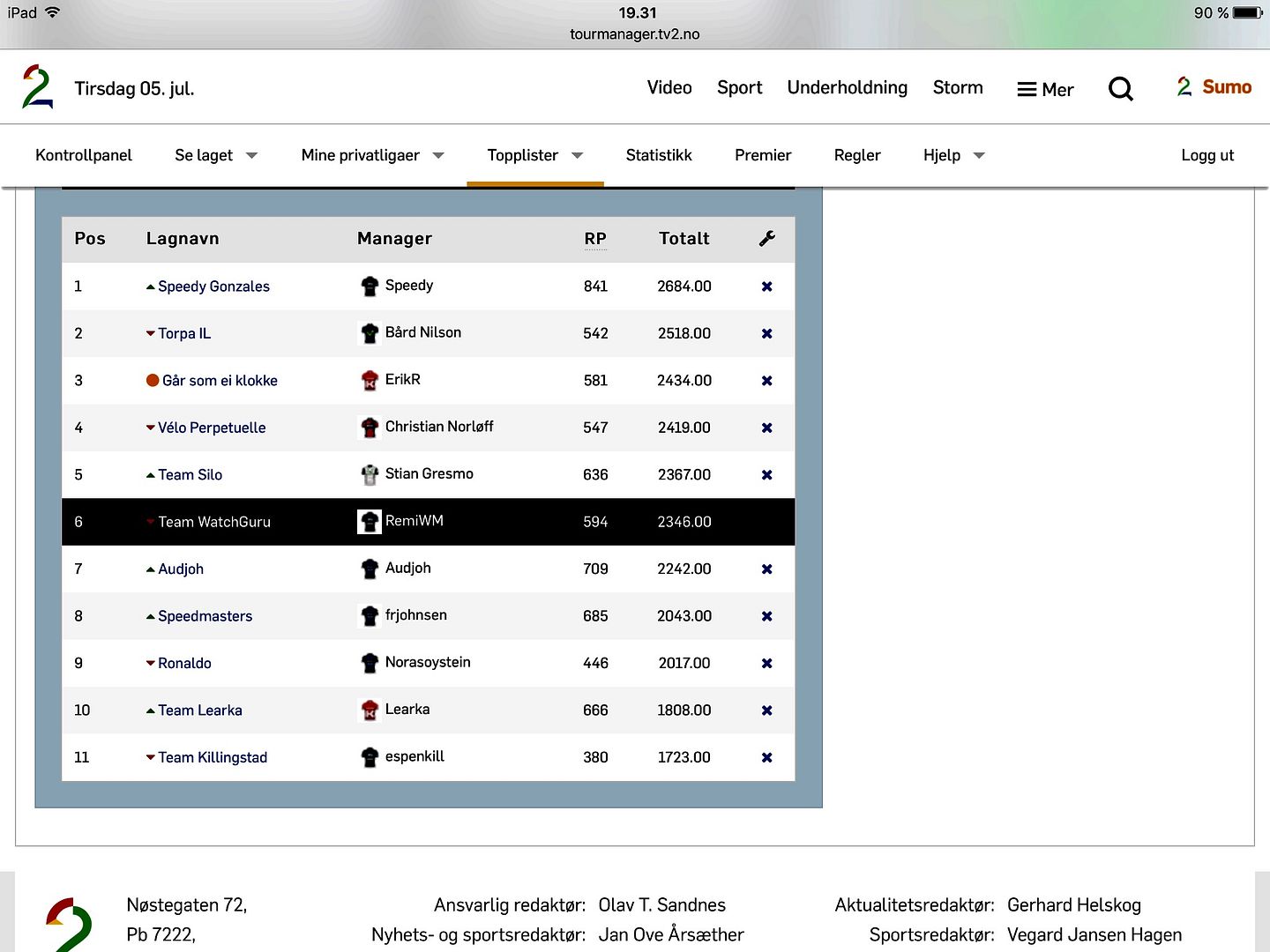Tap the iPad battery indicator

coord(1247,12)
